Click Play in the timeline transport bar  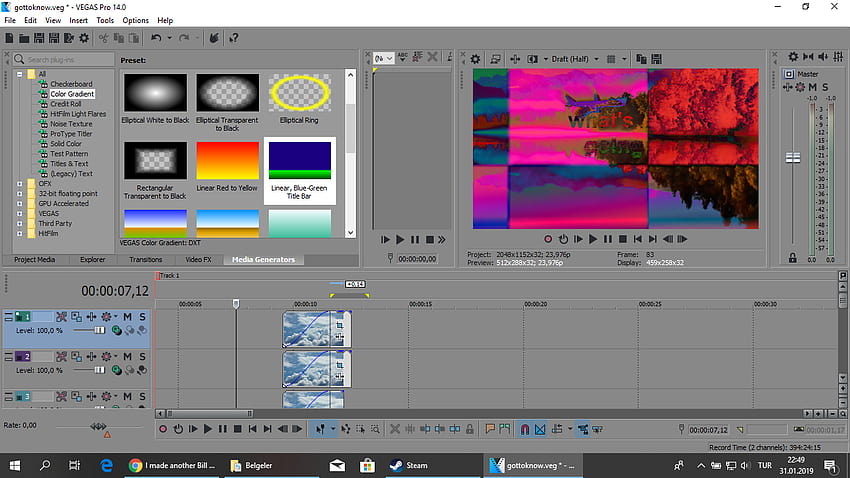pyautogui.click(x=208, y=429)
